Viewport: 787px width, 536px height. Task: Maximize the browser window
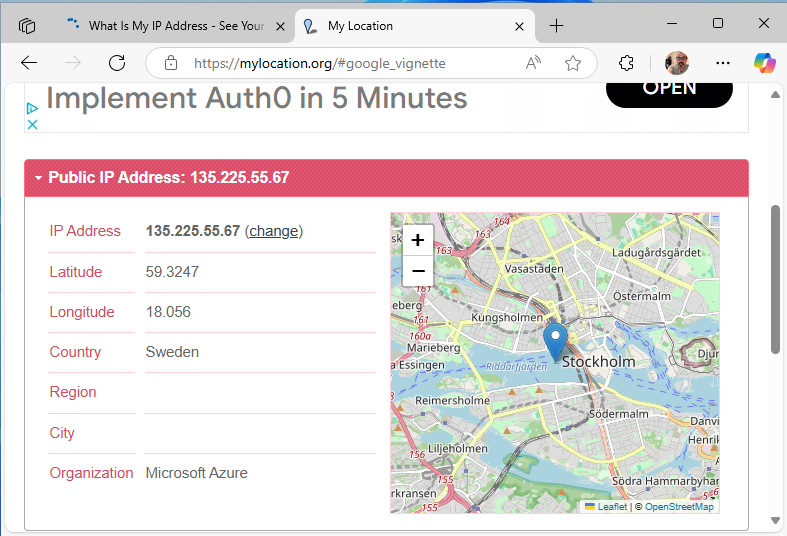[x=718, y=24]
